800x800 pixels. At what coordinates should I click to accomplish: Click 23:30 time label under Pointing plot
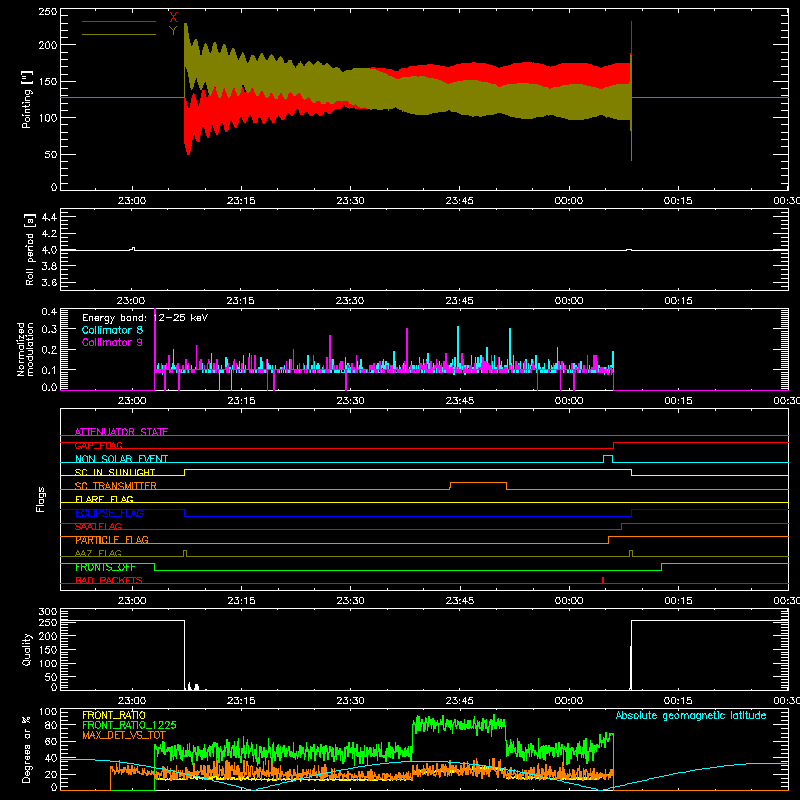click(350, 201)
